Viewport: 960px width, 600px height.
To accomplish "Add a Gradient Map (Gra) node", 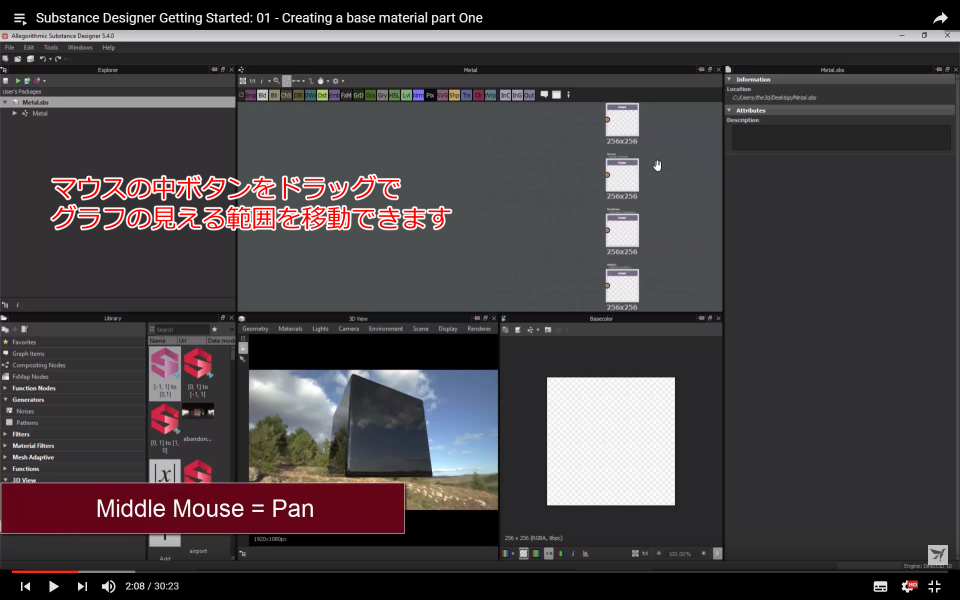I will point(370,96).
